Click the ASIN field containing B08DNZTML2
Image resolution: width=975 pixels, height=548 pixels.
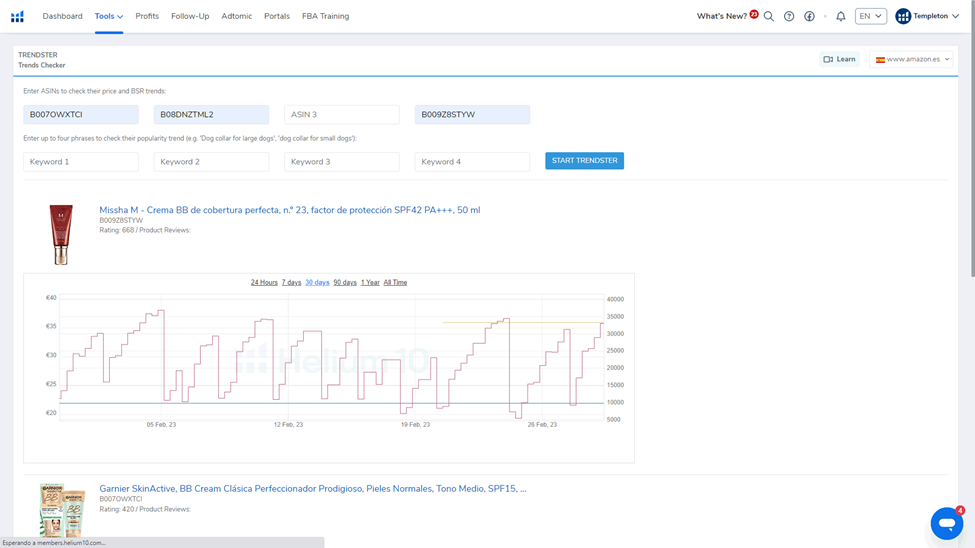(x=211, y=114)
